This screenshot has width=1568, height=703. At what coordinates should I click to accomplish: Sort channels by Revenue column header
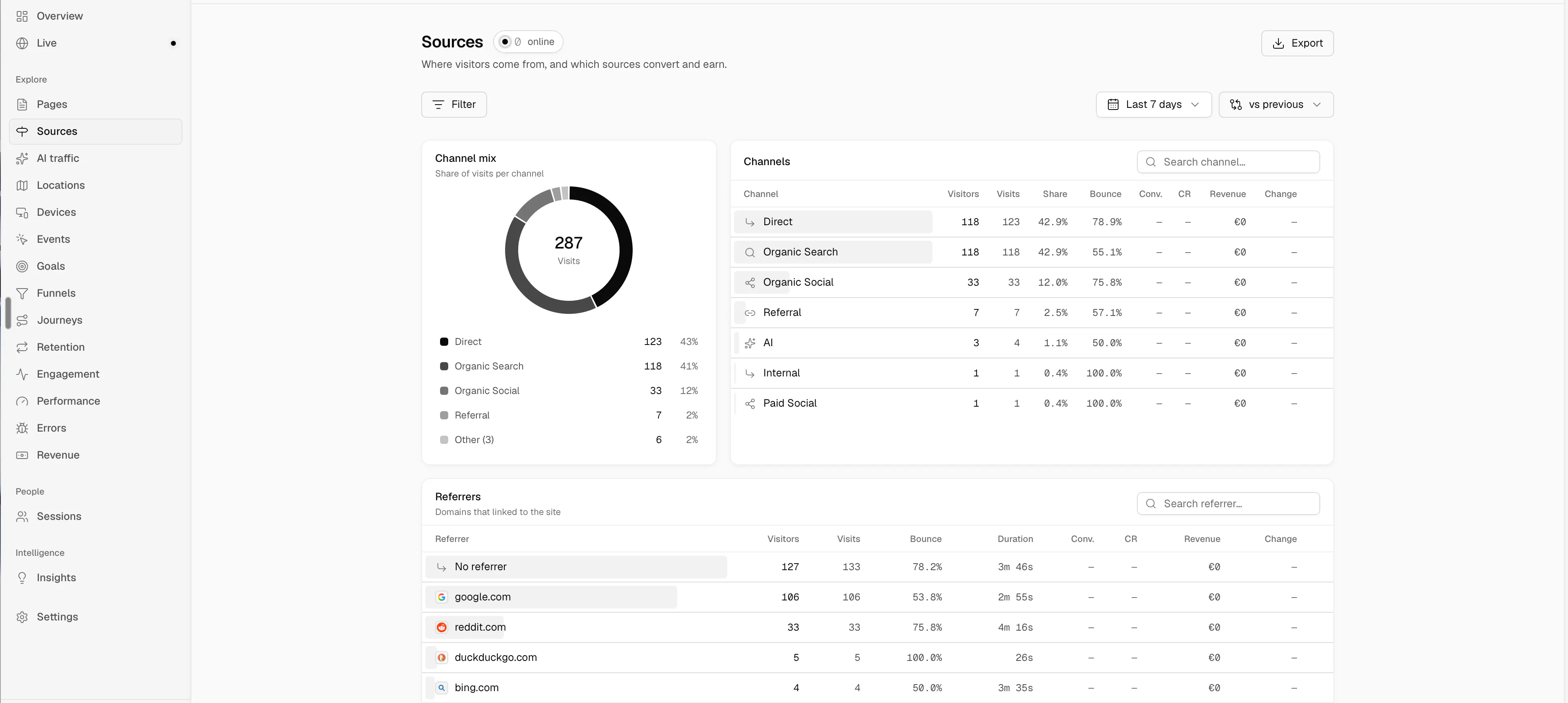tap(1227, 194)
